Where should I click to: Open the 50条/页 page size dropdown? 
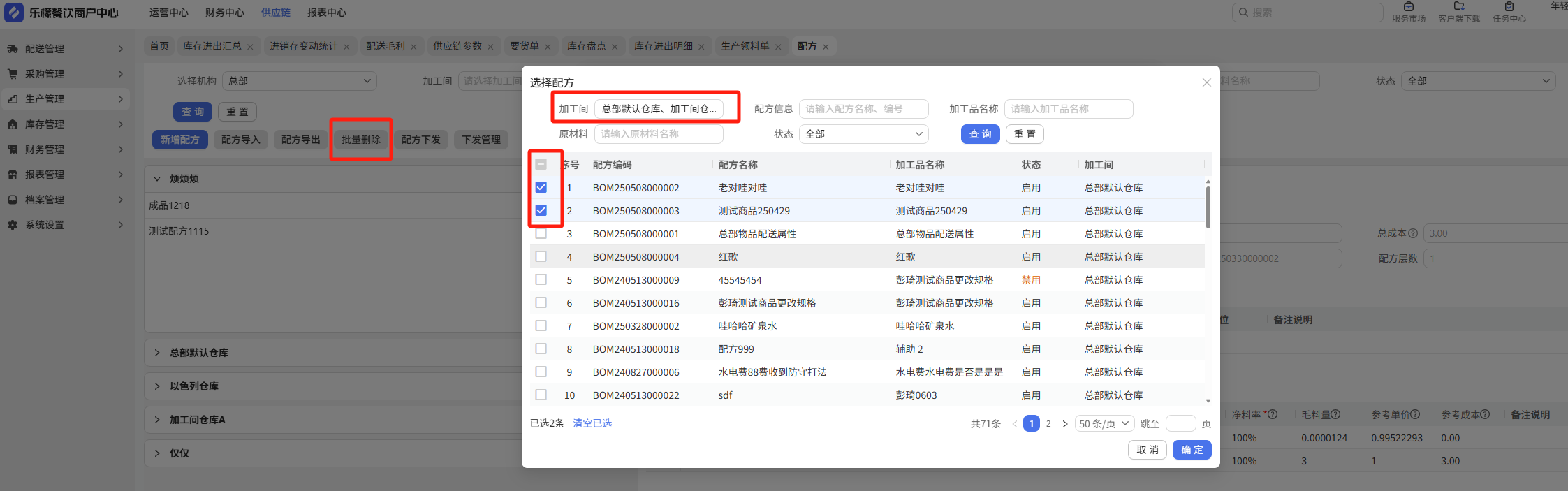pos(1105,424)
